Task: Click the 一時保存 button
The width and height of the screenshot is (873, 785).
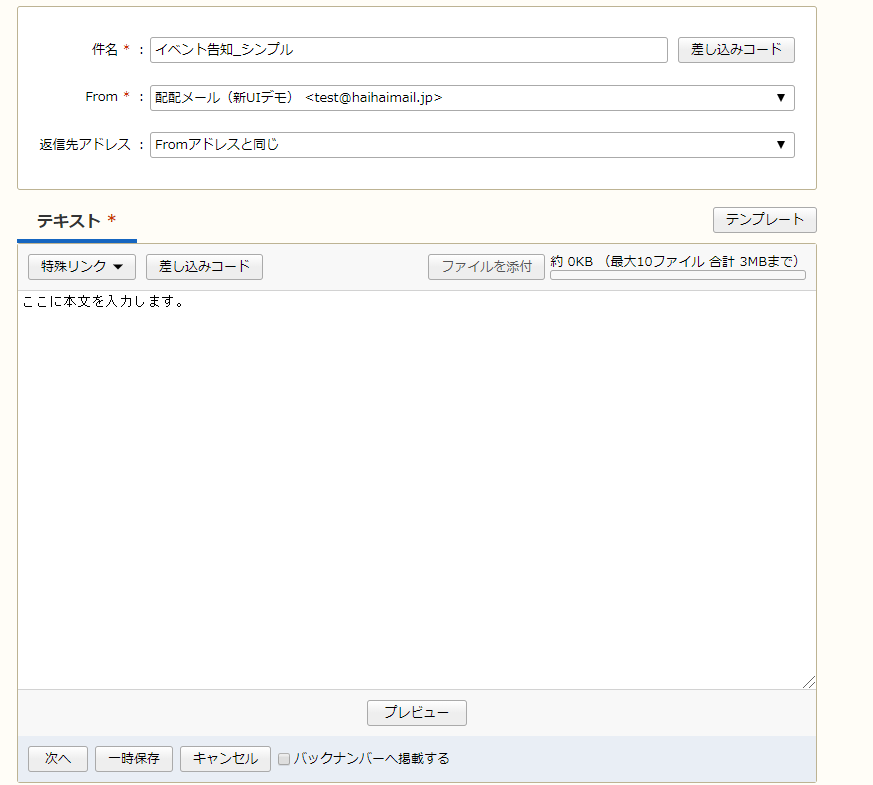Action: pyautogui.click(x=134, y=759)
